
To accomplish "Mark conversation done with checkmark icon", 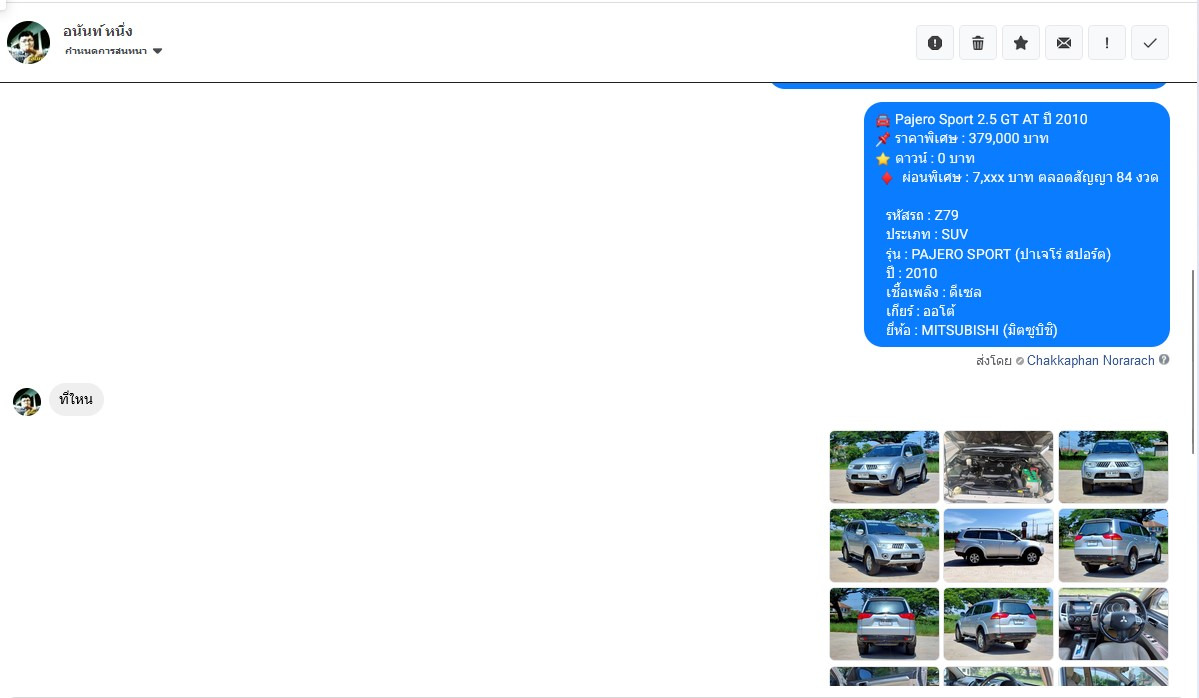I will tap(1150, 43).
